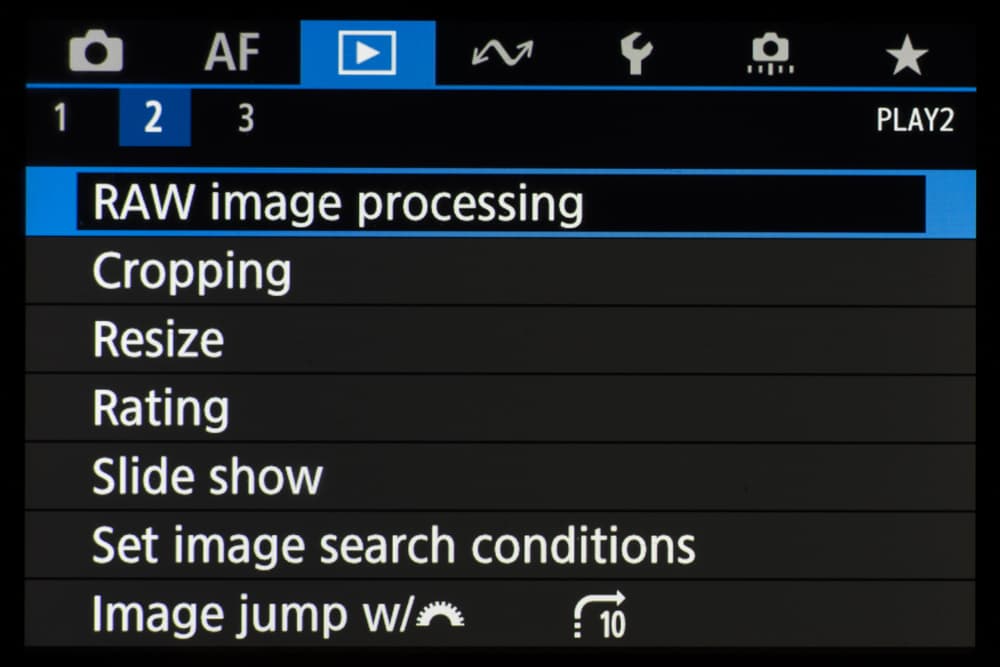Viewport: 1000px width, 667px height.
Task: Select the Cropping menu item
Action: tap(500, 272)
